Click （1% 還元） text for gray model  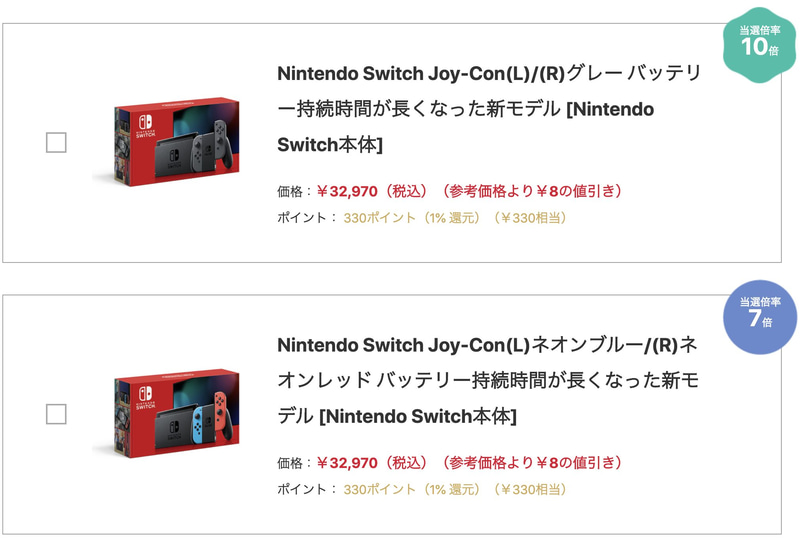point(452,217)
